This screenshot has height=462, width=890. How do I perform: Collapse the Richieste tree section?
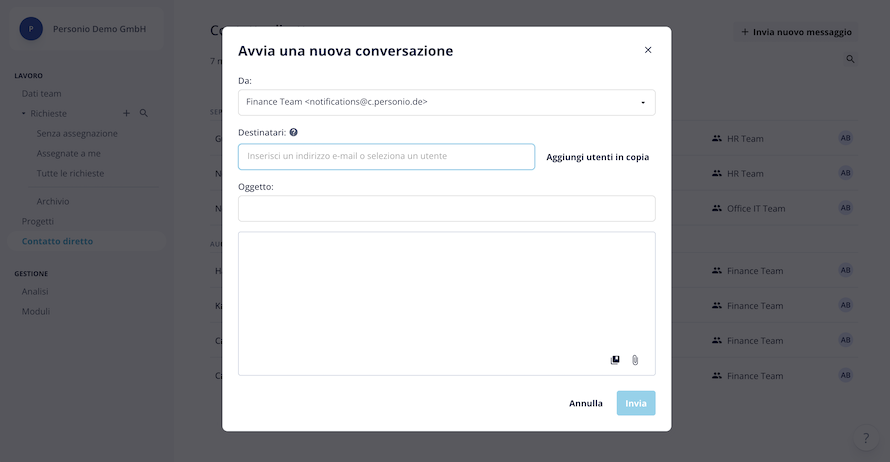click(24, 114)
